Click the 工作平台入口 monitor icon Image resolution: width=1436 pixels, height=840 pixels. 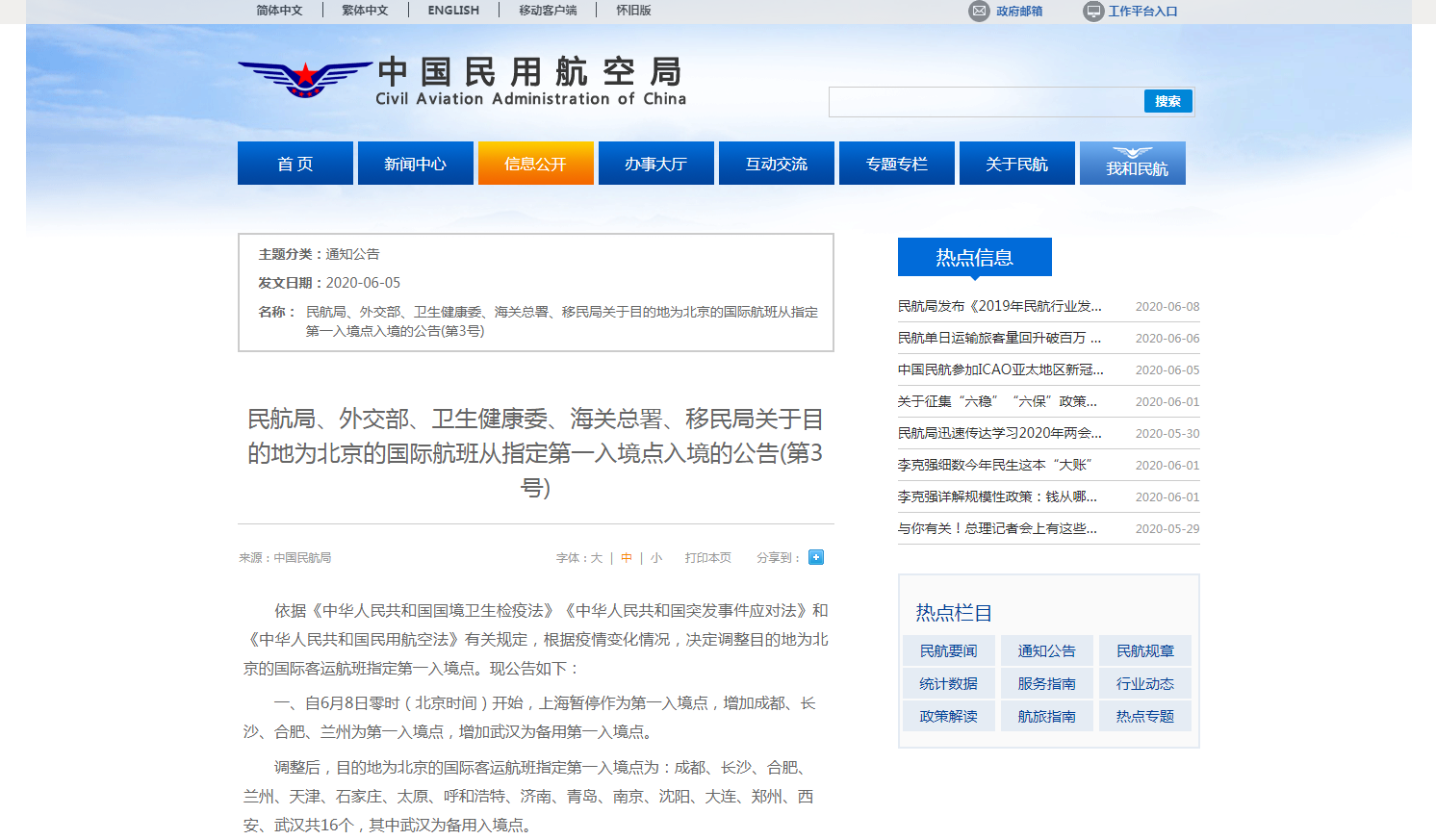1092,12
